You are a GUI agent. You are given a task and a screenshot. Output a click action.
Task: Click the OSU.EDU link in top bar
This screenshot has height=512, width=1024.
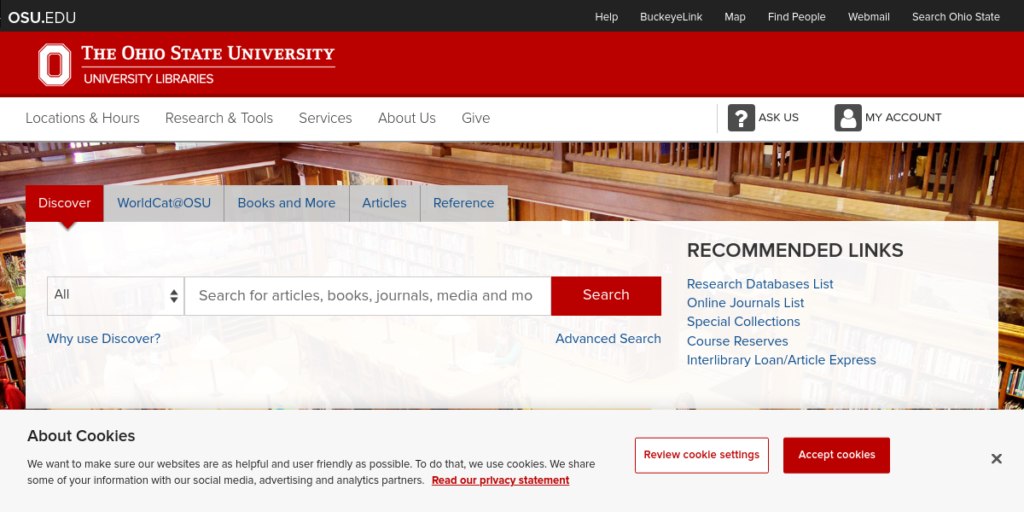click(42, 17)
